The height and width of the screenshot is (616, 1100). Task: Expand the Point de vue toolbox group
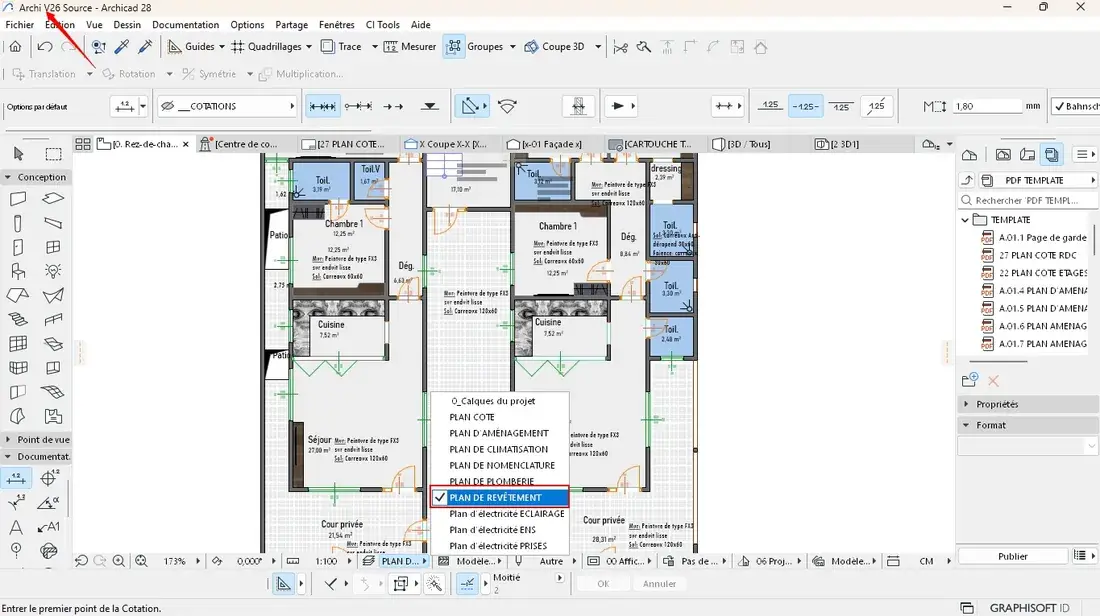(8, 440)
